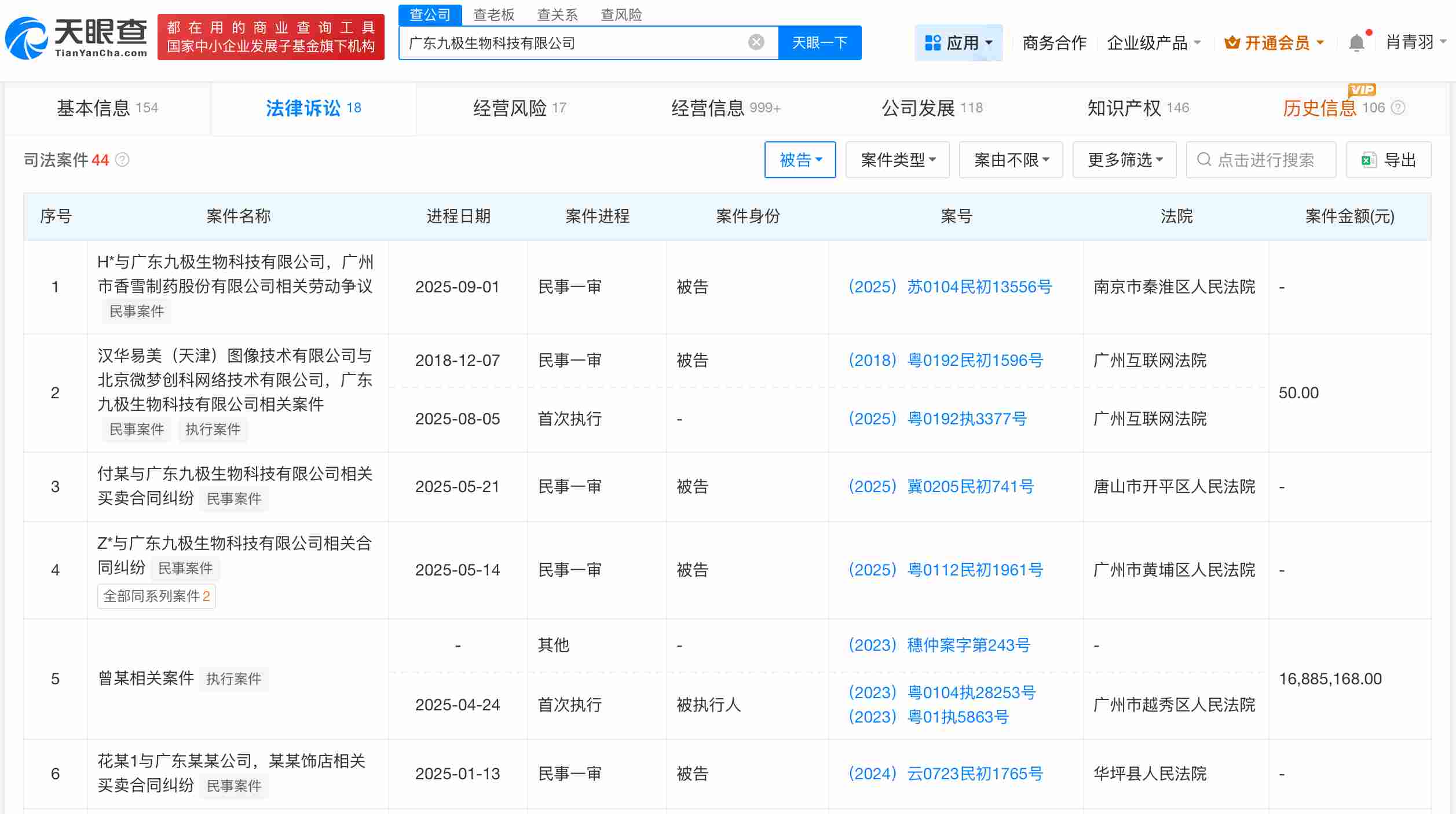Click the crown icon beside 开通会员
Viewport: 1456px width, 814px height.
coord(1233,42)
